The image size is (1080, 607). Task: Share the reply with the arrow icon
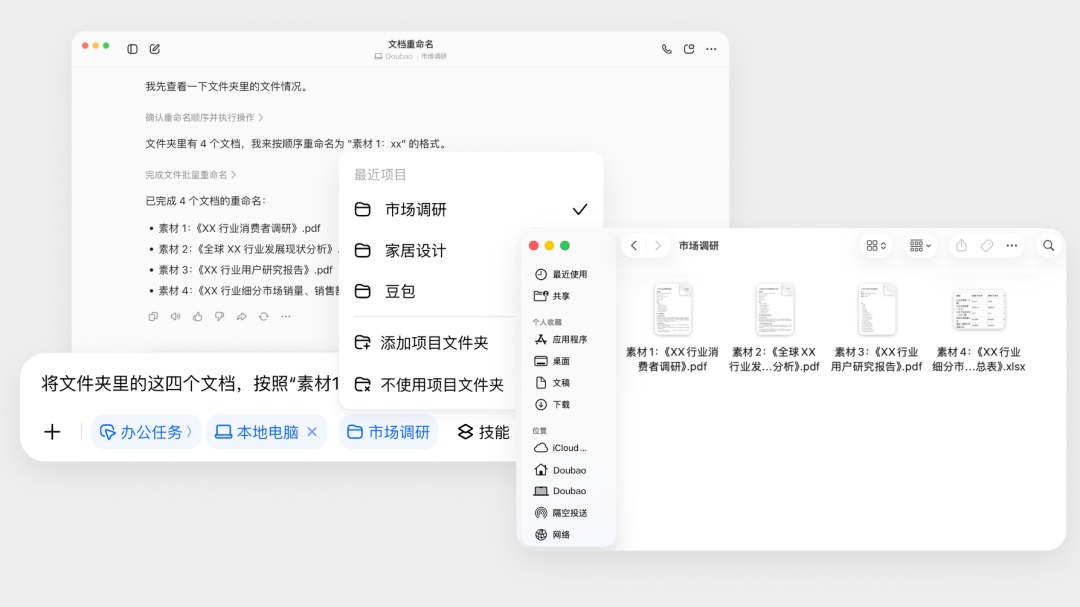(242, 316)
